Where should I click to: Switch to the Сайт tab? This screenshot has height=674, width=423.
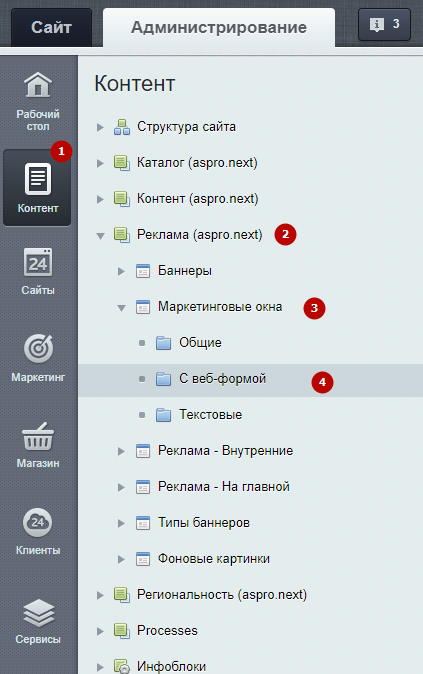51,27
